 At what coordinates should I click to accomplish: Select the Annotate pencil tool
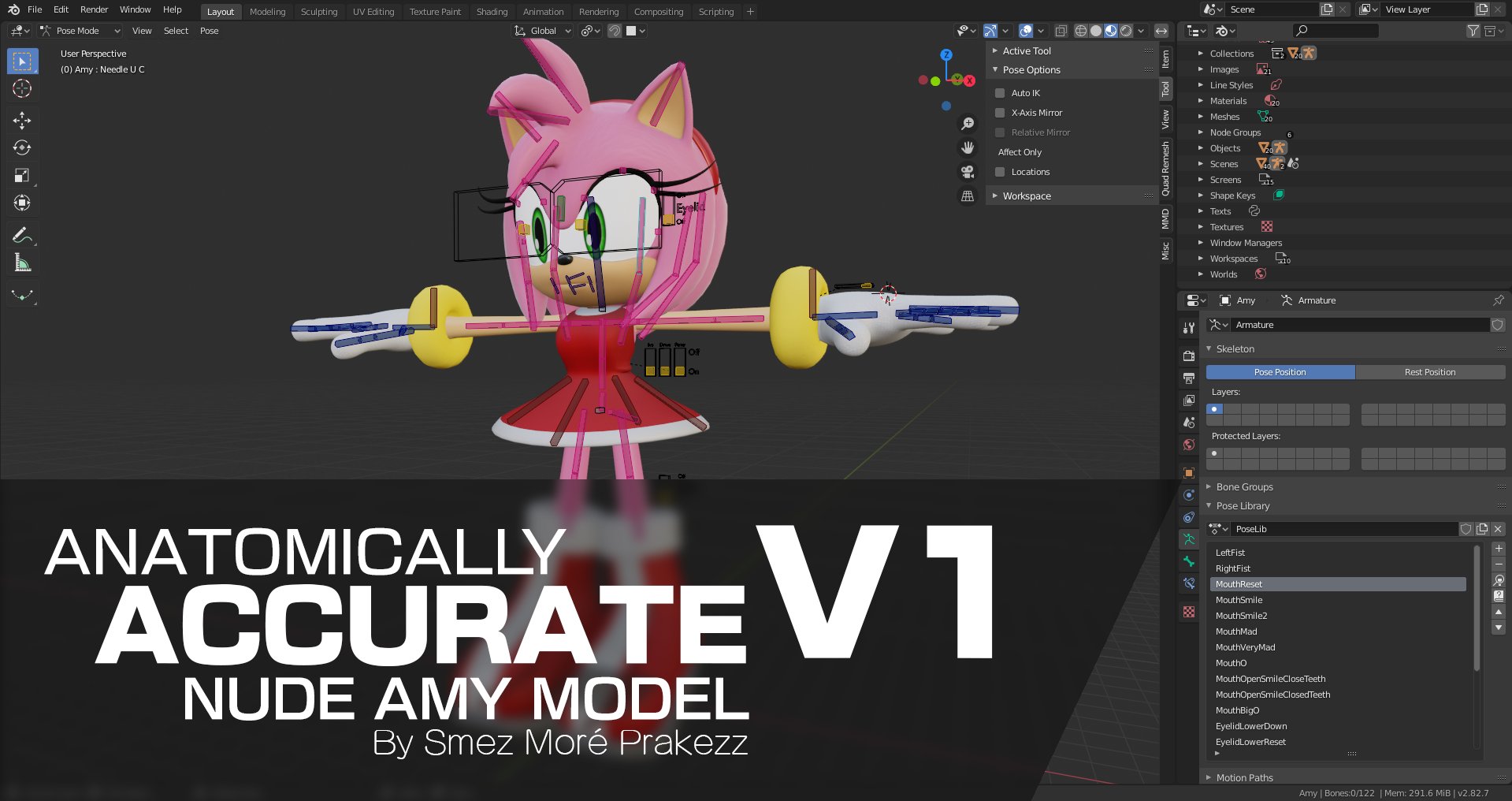(22, 235)
